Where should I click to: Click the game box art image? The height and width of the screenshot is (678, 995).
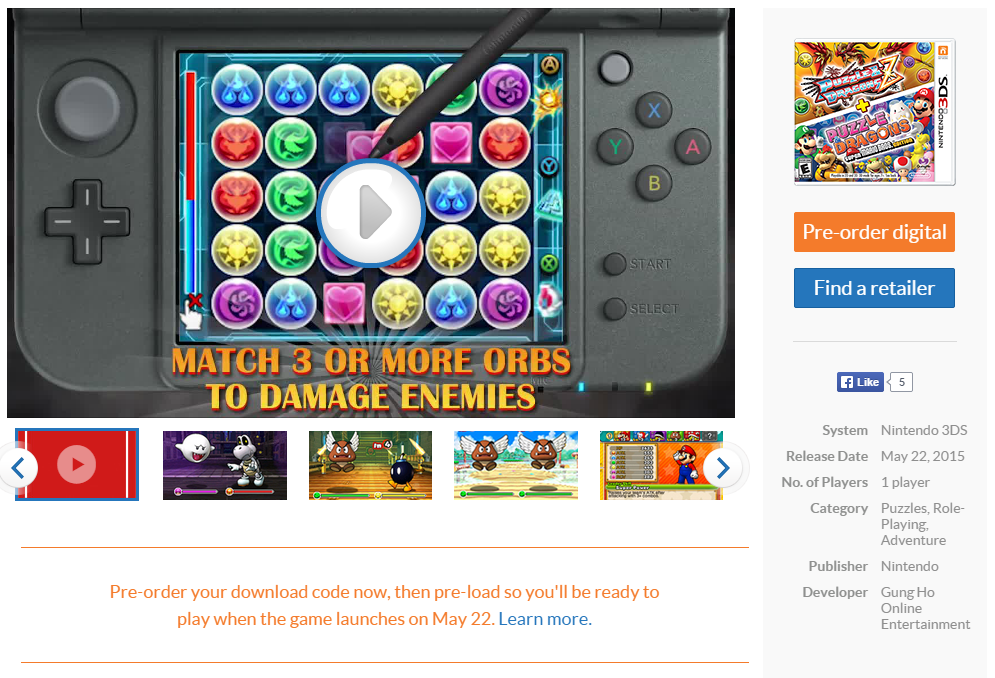click(874, 112)
